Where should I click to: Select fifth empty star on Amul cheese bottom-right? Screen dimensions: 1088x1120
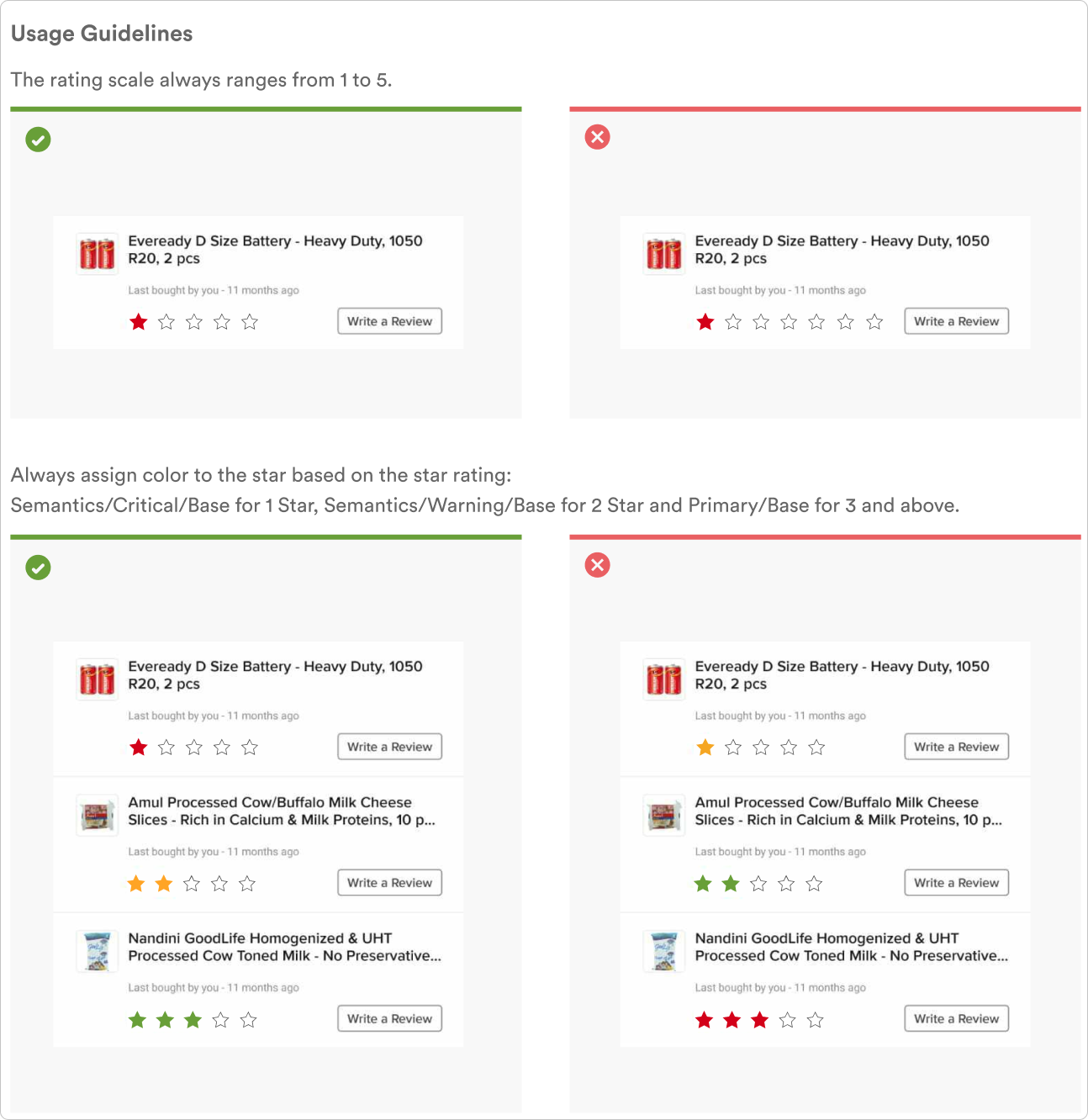(814, 883)
